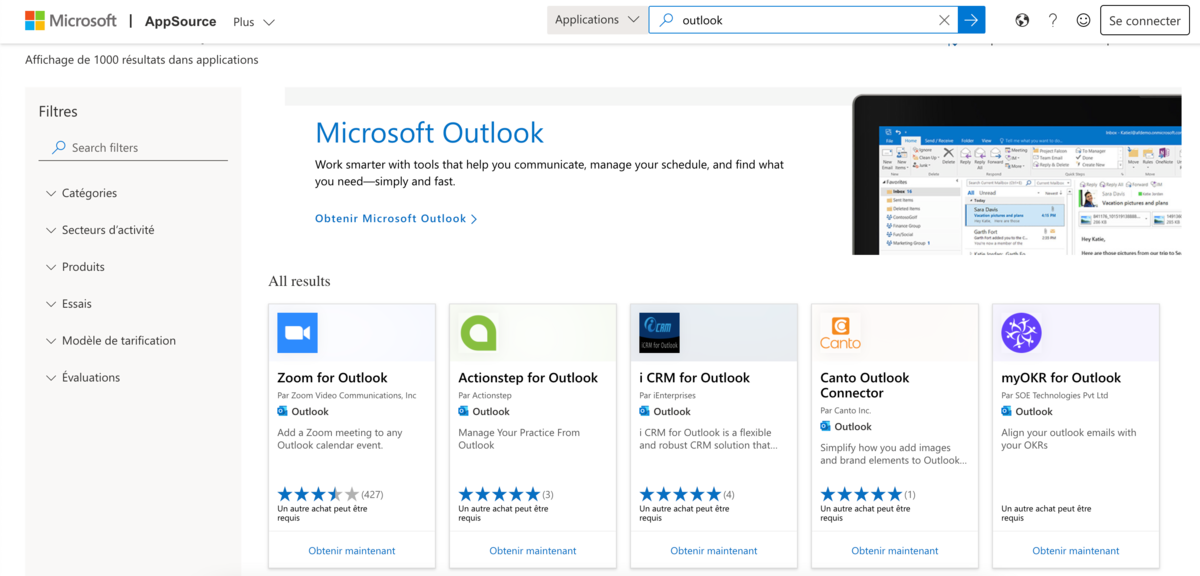Click Outlook product icon on myOKR card

[1007, 411]
